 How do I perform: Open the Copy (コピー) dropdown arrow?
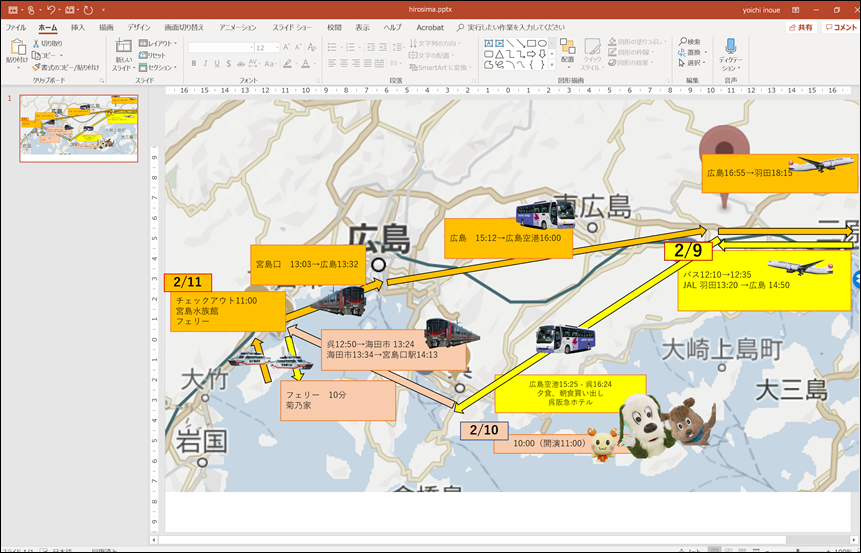click(x=62, y=55)
